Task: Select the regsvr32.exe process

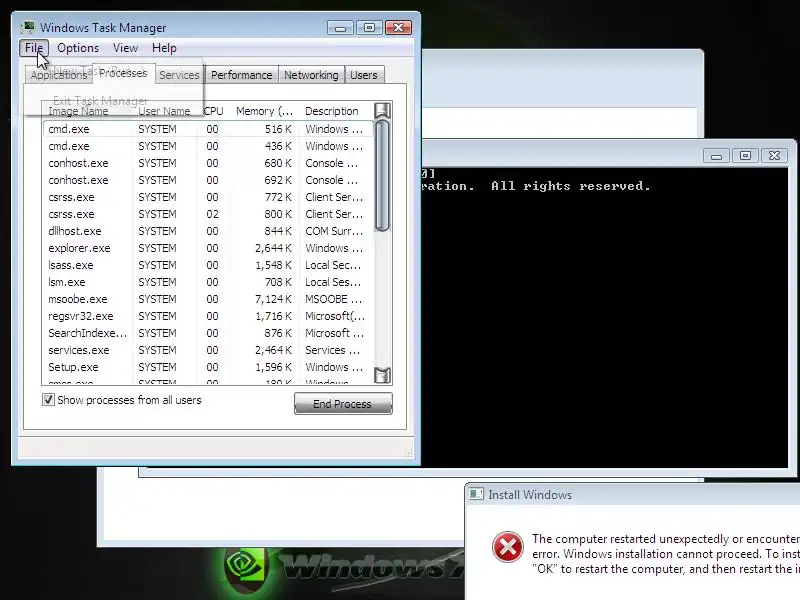Action: [208, 316]
